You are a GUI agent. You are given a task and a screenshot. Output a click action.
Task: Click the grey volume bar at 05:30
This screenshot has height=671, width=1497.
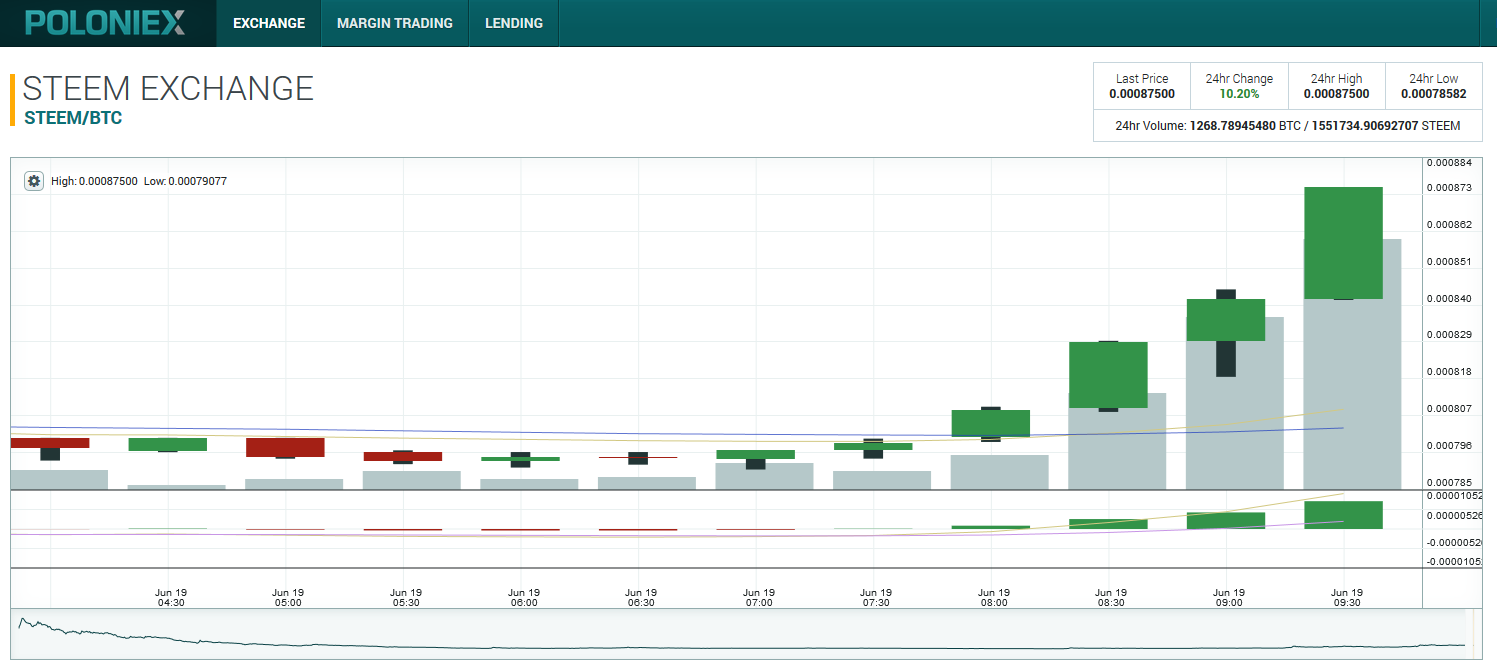[412, 480]
